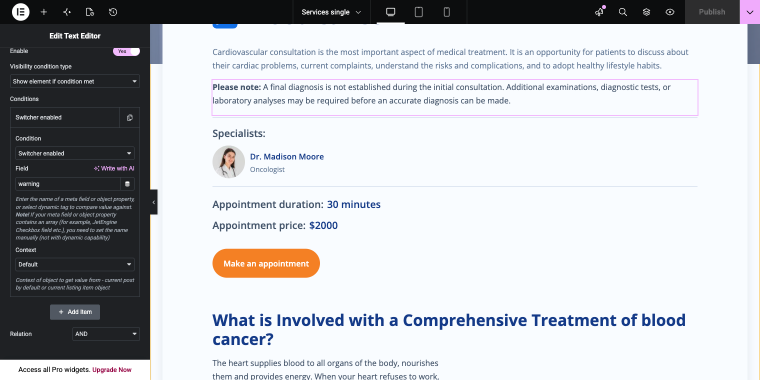Open the Finder search icon

623,12
